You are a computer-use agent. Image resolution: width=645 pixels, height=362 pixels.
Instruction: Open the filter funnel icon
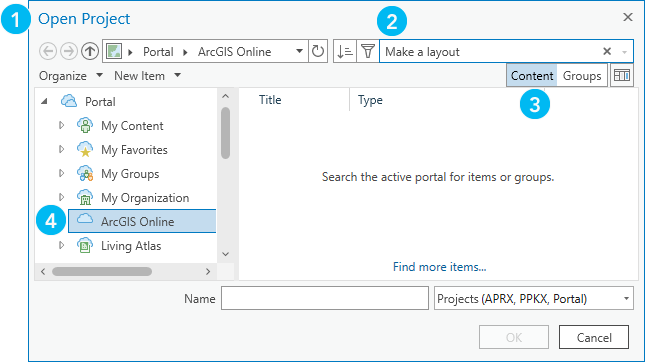click(368, 51)
